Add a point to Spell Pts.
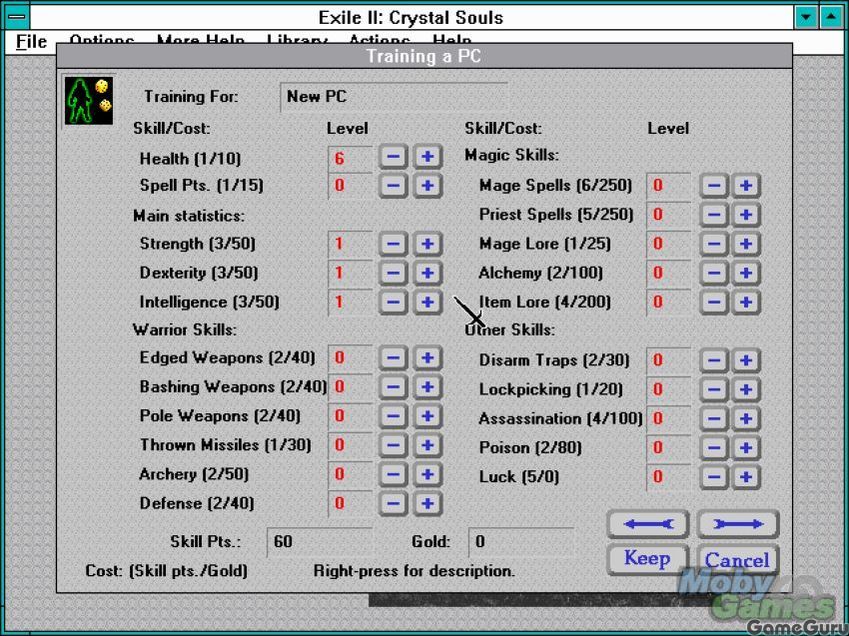Viewport: 849px width, 636px height. coord(428,186)
